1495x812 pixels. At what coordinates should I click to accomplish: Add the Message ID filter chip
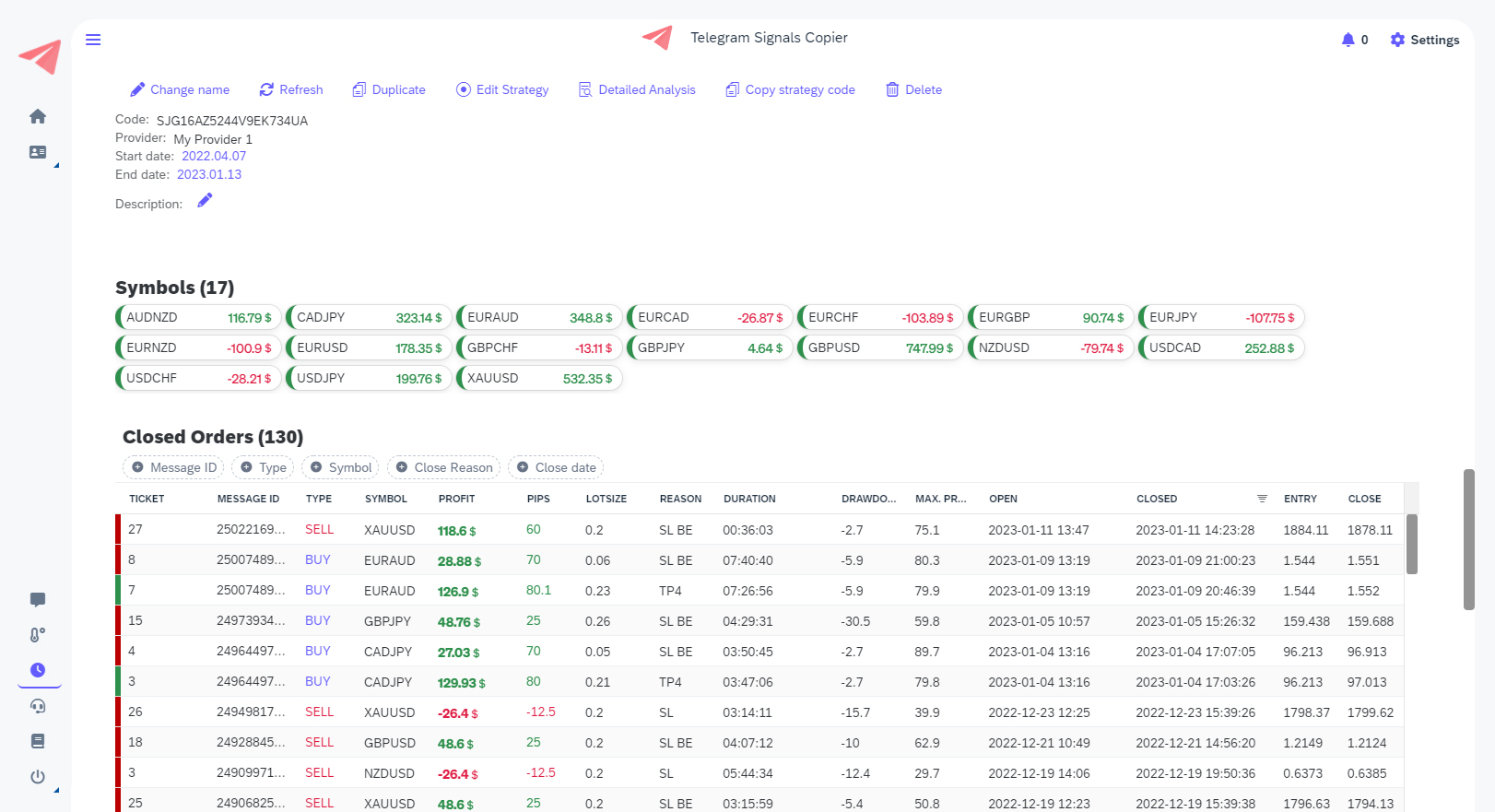[173, 467]
